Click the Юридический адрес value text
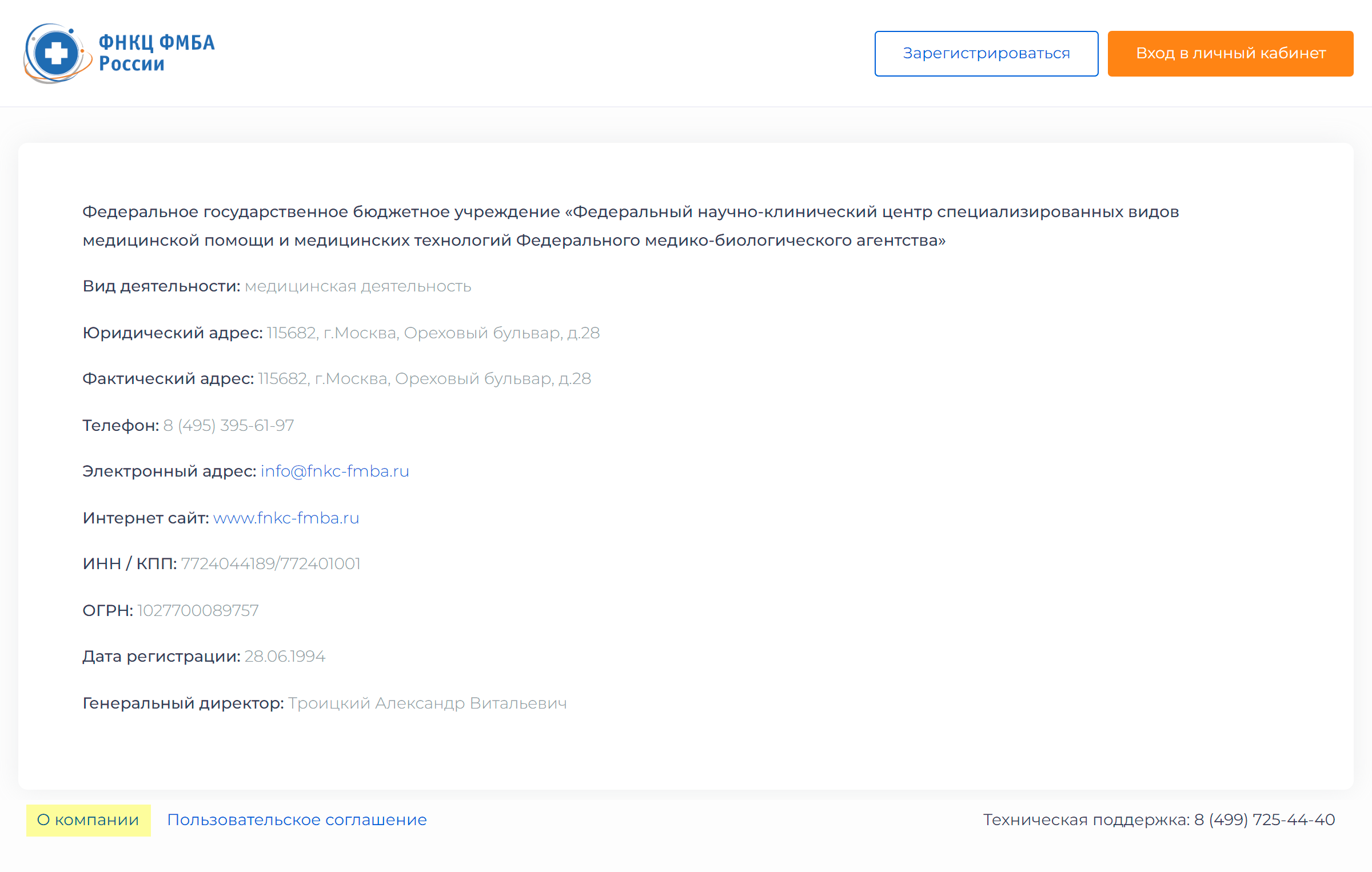Screen dimensions: 1372x872 433,333
